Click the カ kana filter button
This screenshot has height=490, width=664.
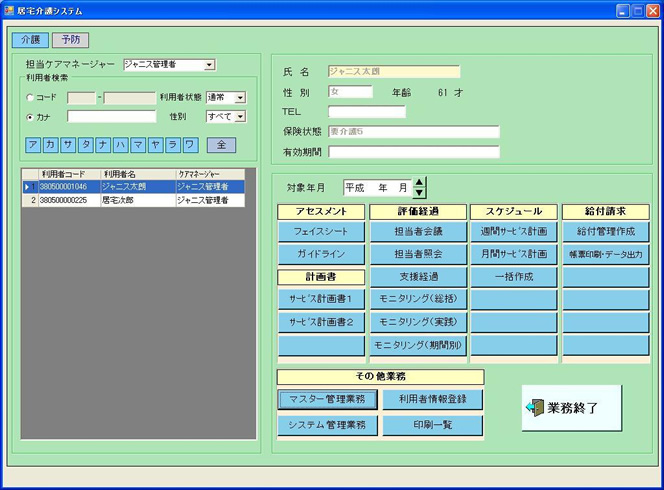(x=52, y=145)
